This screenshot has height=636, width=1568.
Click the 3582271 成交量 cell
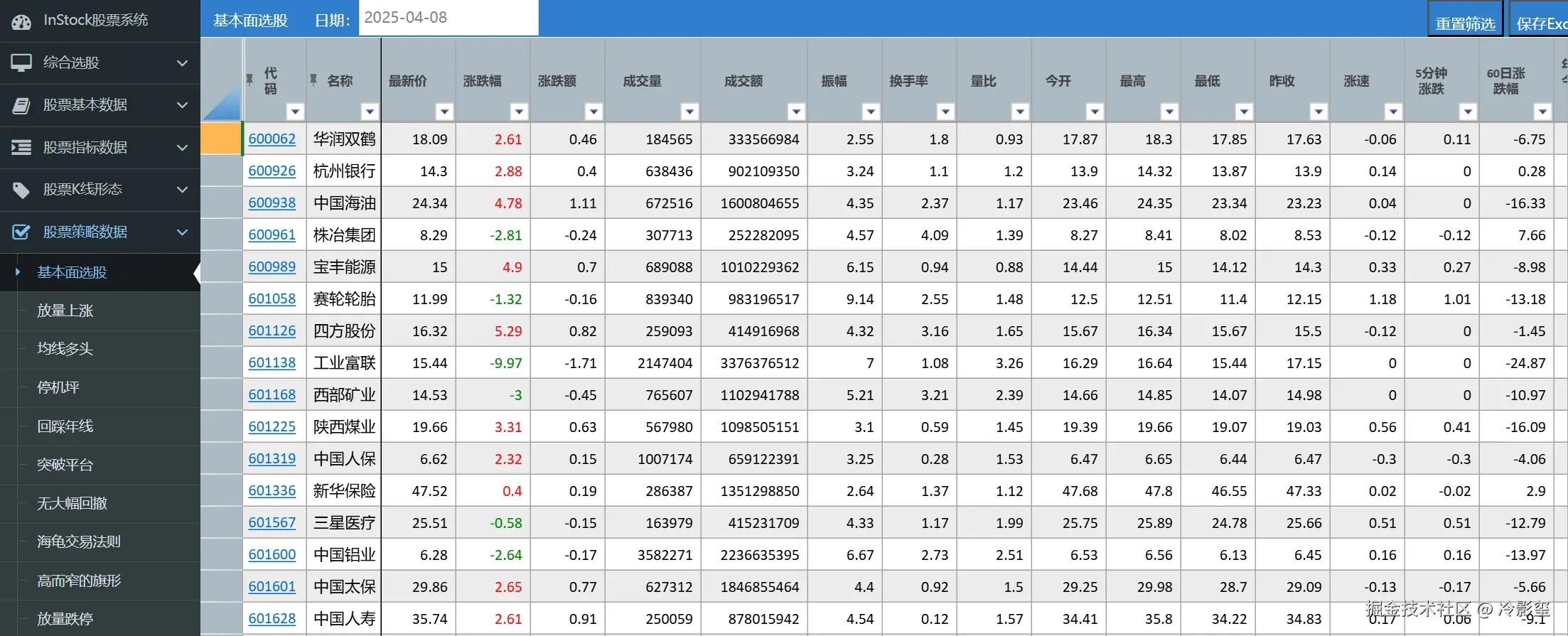(x=653, y=555)
